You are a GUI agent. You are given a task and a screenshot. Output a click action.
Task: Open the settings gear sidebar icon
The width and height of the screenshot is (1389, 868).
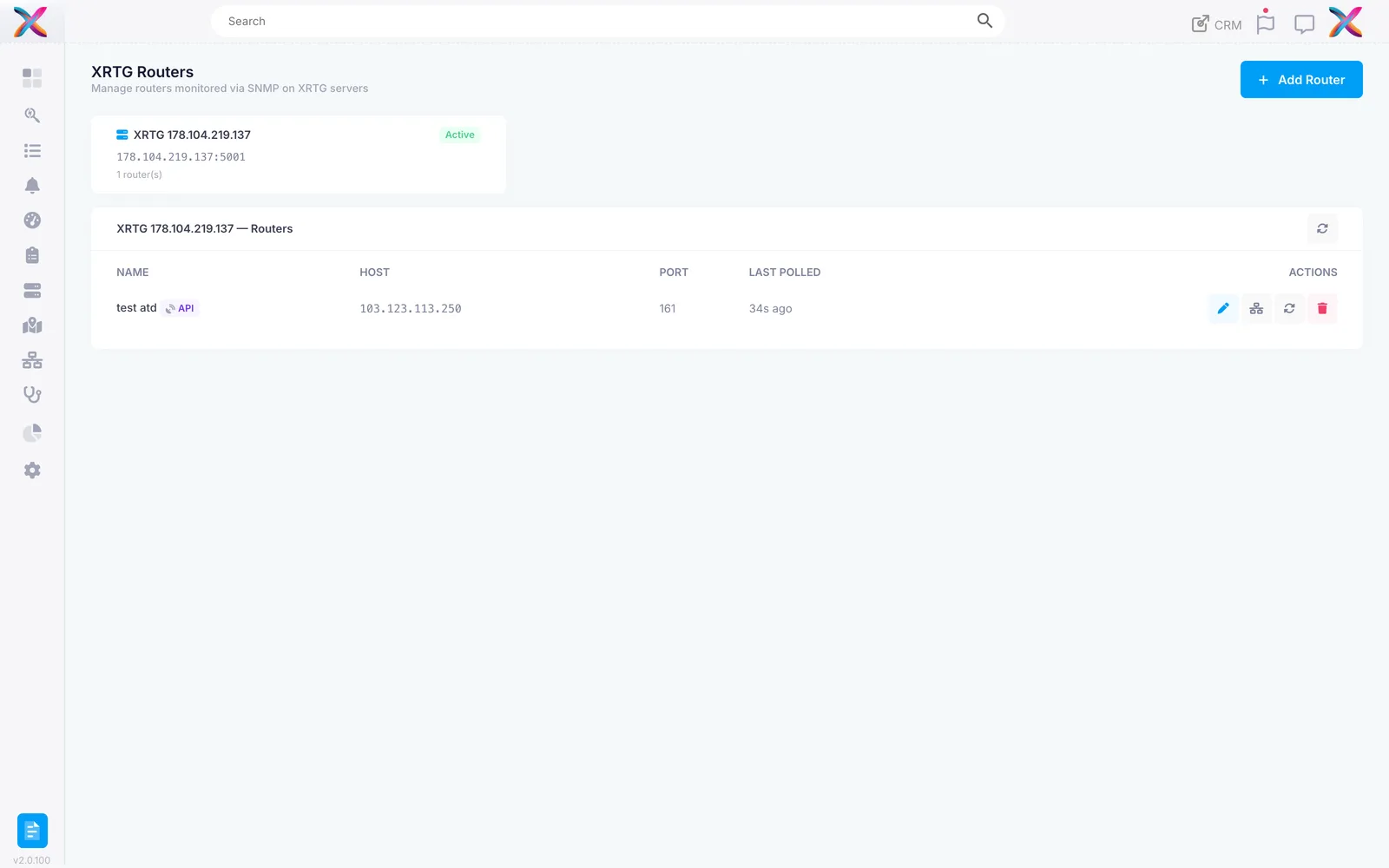(32, 470)
